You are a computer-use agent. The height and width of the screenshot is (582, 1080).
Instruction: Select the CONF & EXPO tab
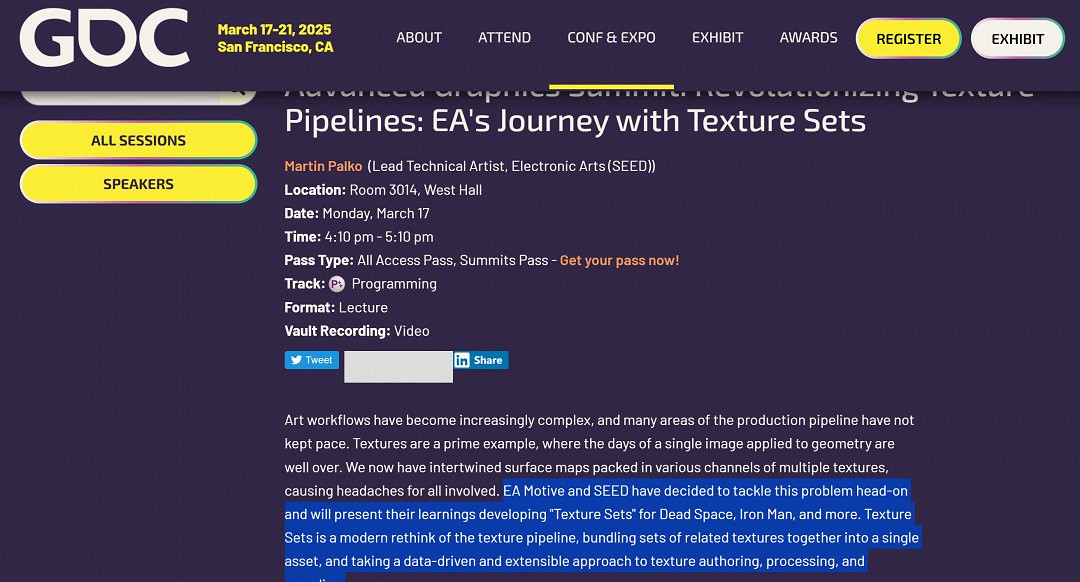611,38
